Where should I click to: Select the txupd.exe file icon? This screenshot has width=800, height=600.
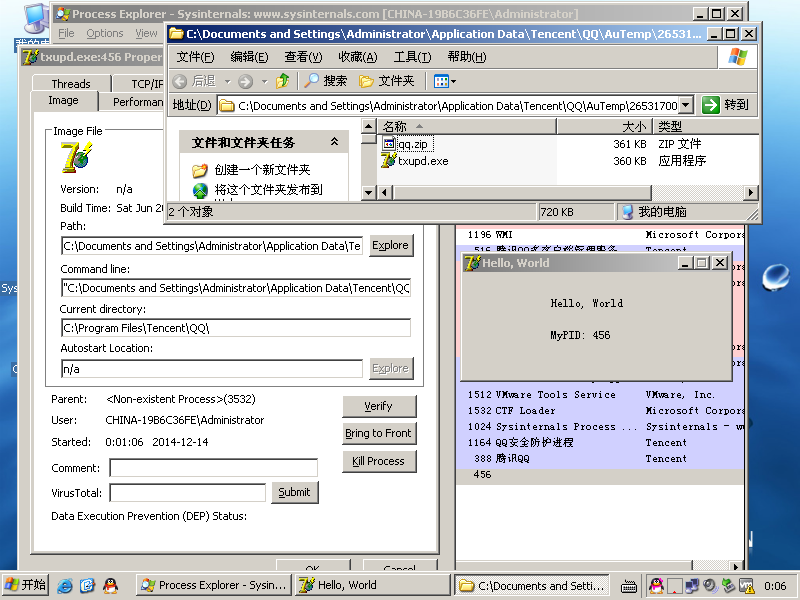(388, 160)
